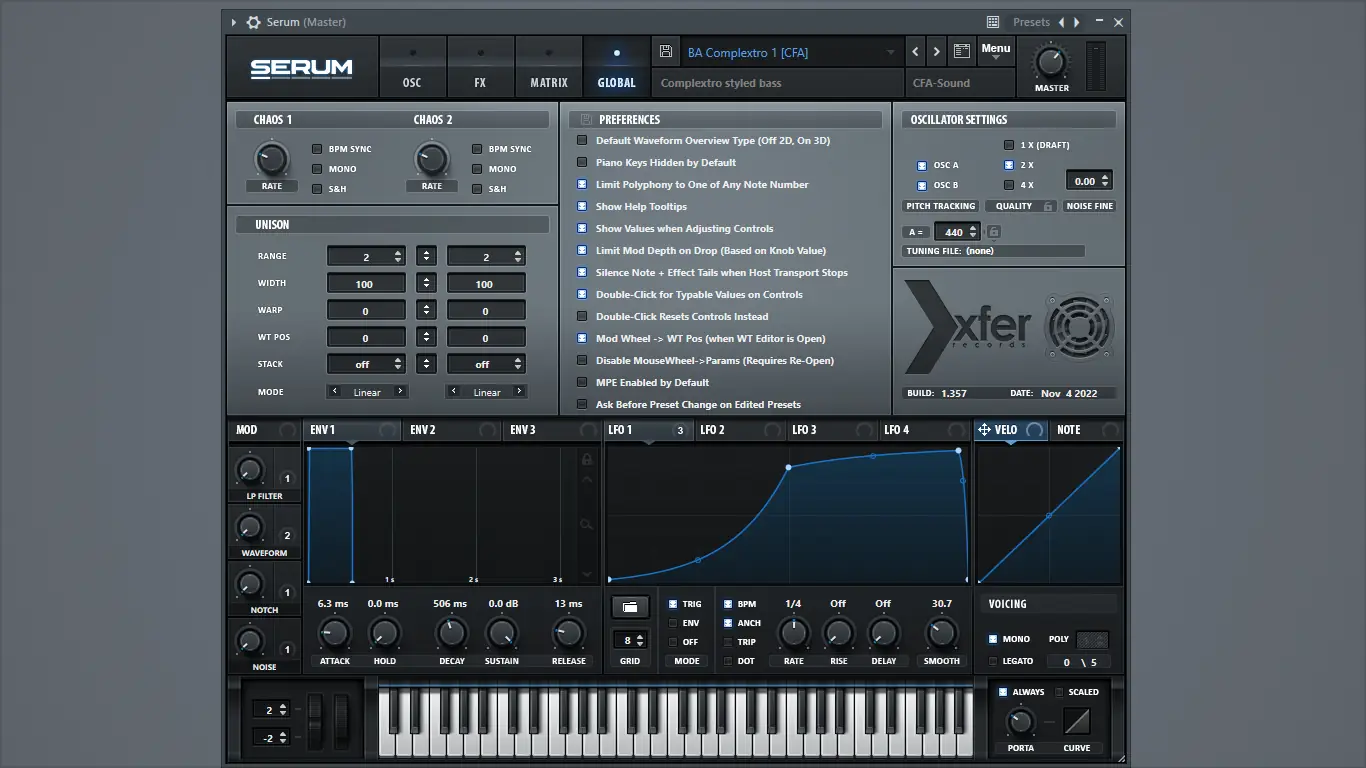This screenshot has height=768, width=1366.
Task: Open the preset browser icon next to Menu
Action: [x=962, y=52]
